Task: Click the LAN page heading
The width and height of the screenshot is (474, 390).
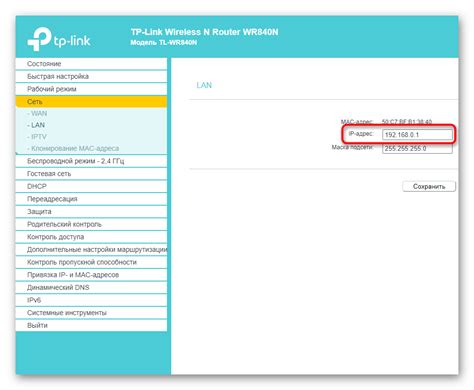Action: [x=204, y=85]
